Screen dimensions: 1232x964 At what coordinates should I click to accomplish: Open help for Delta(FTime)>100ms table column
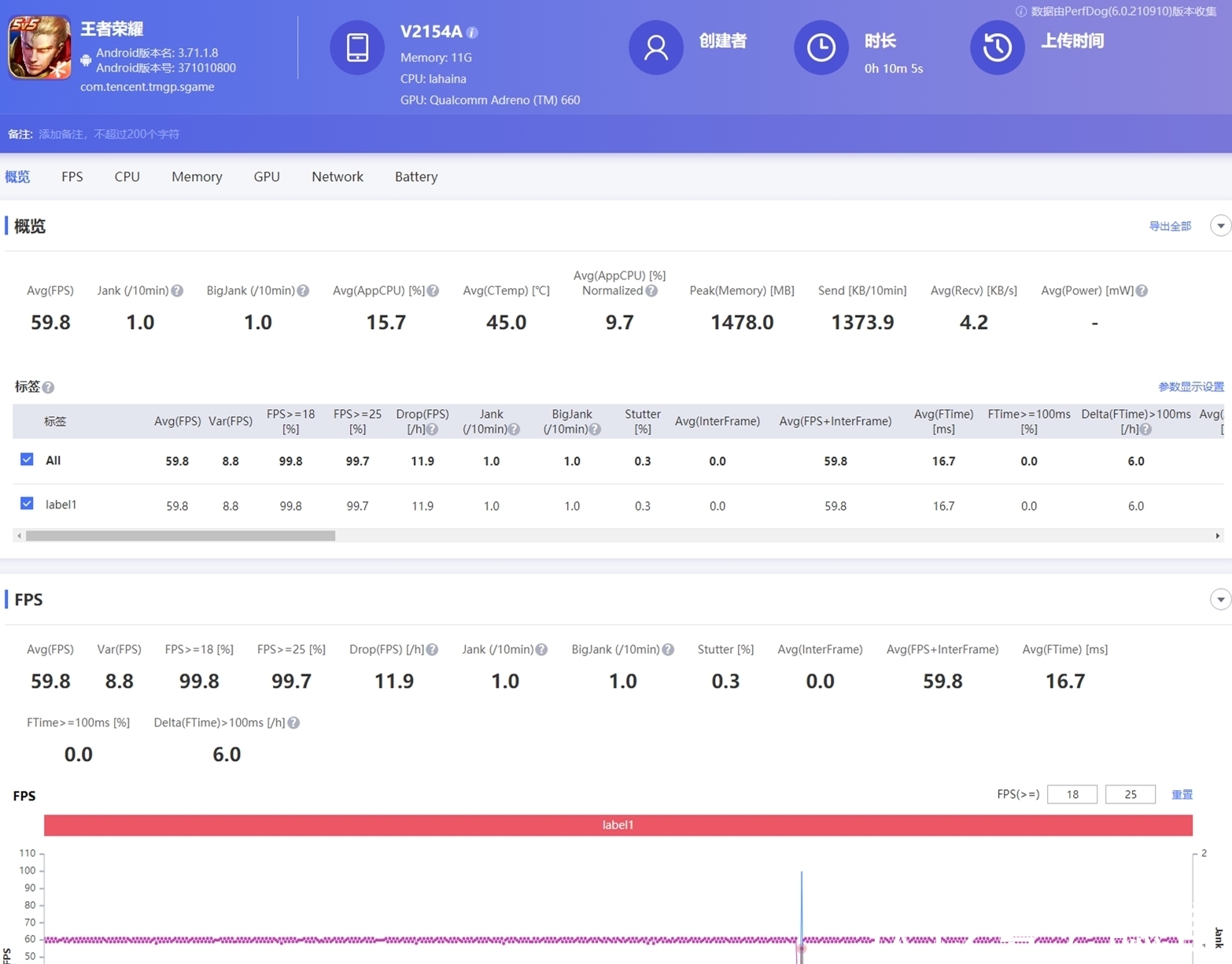[1146, 429]
